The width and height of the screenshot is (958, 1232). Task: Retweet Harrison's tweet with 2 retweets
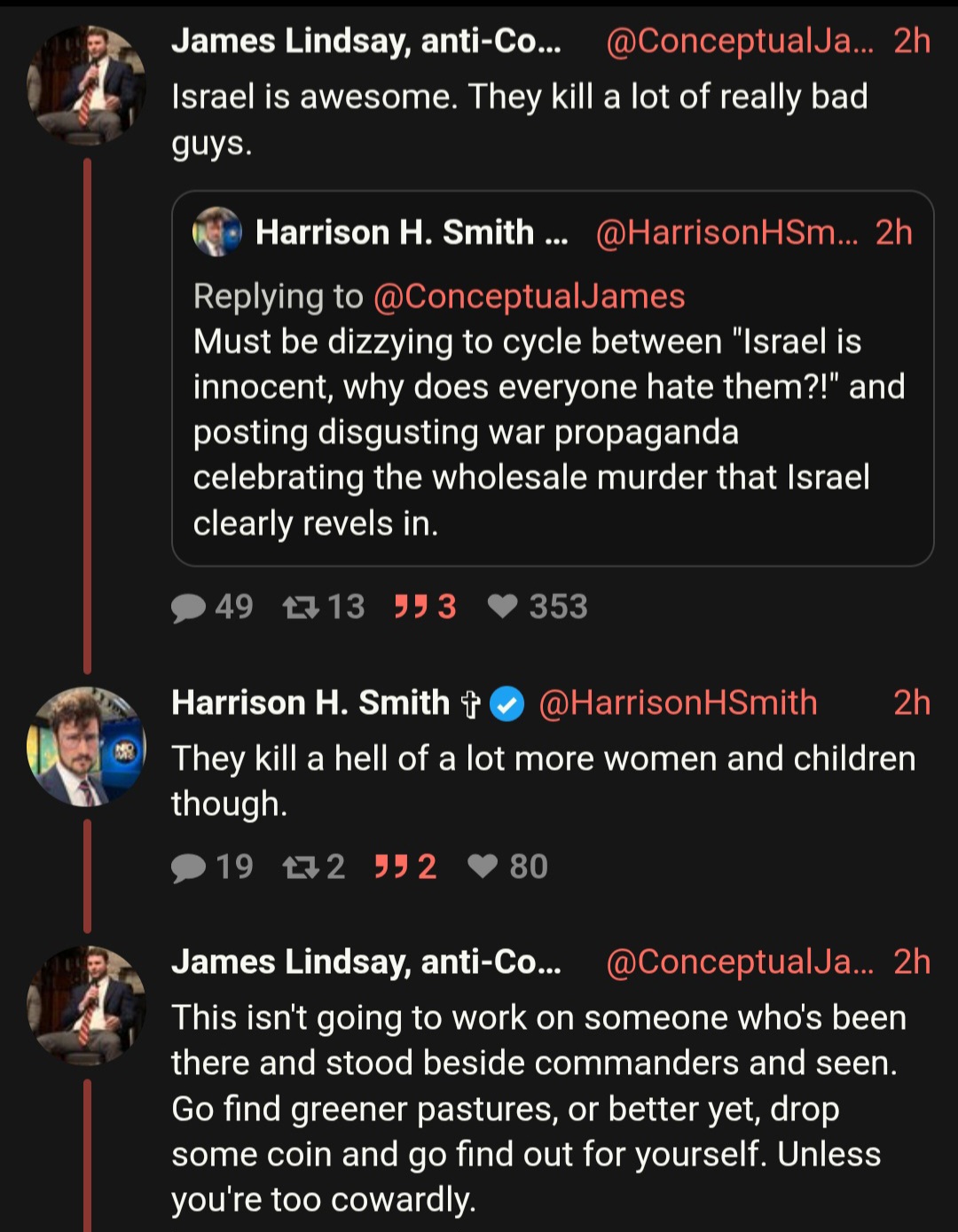(301, 867)
